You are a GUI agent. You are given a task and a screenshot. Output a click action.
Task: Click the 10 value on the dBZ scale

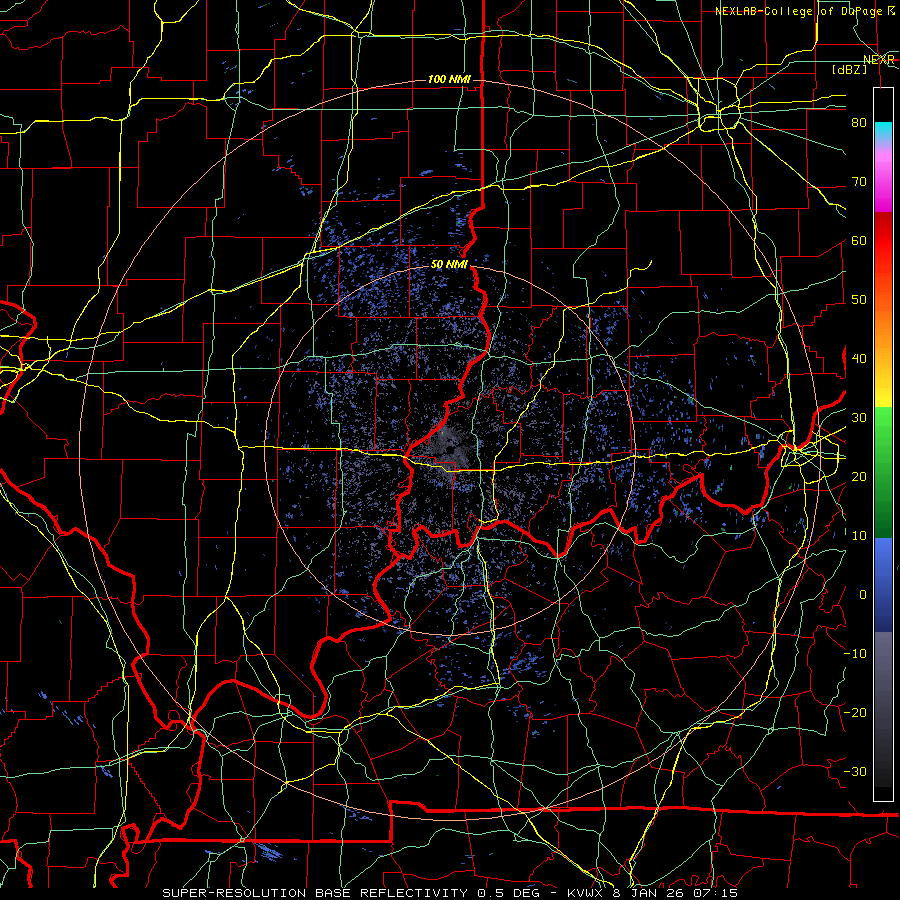pyautogui.click(x=859, y=536)
